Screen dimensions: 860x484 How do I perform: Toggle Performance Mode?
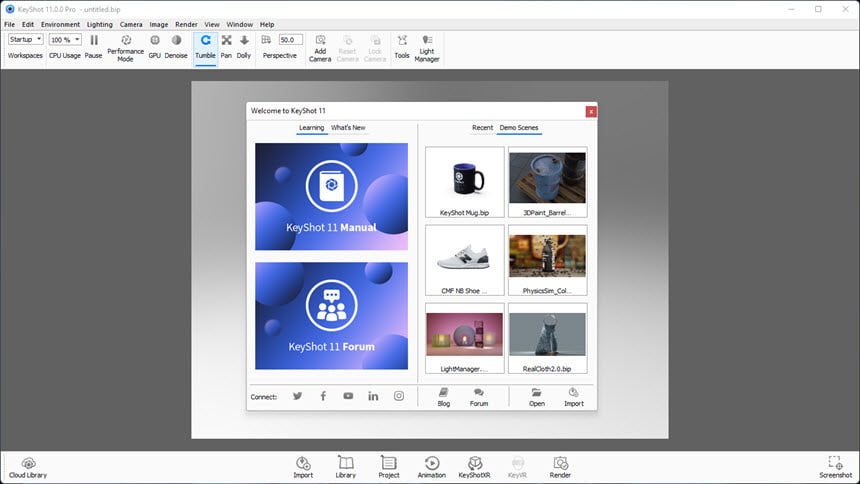[126, 48]
